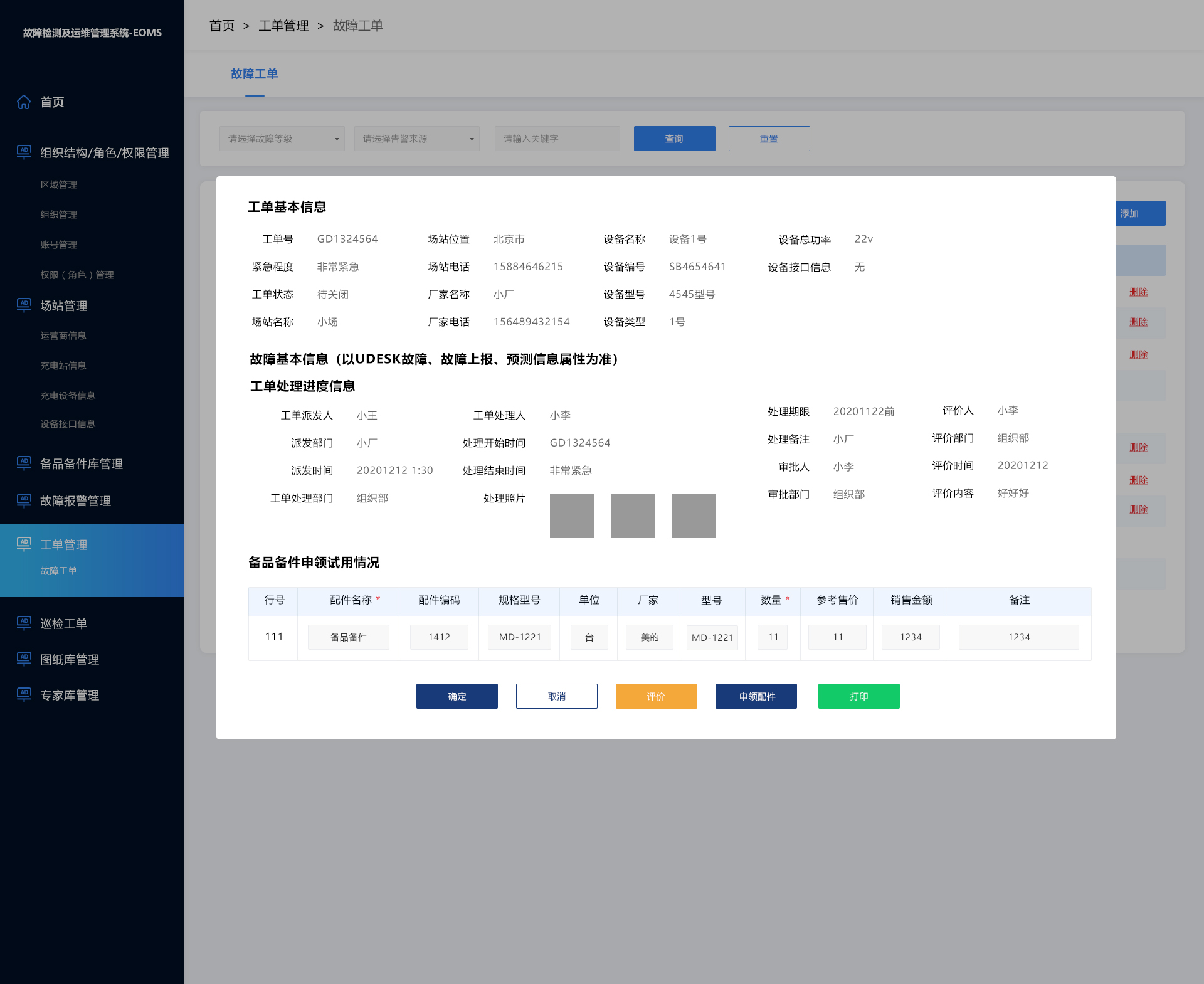Open 充电站信息 submenu item
The image size is (1204, 984).
coord(63,366)
